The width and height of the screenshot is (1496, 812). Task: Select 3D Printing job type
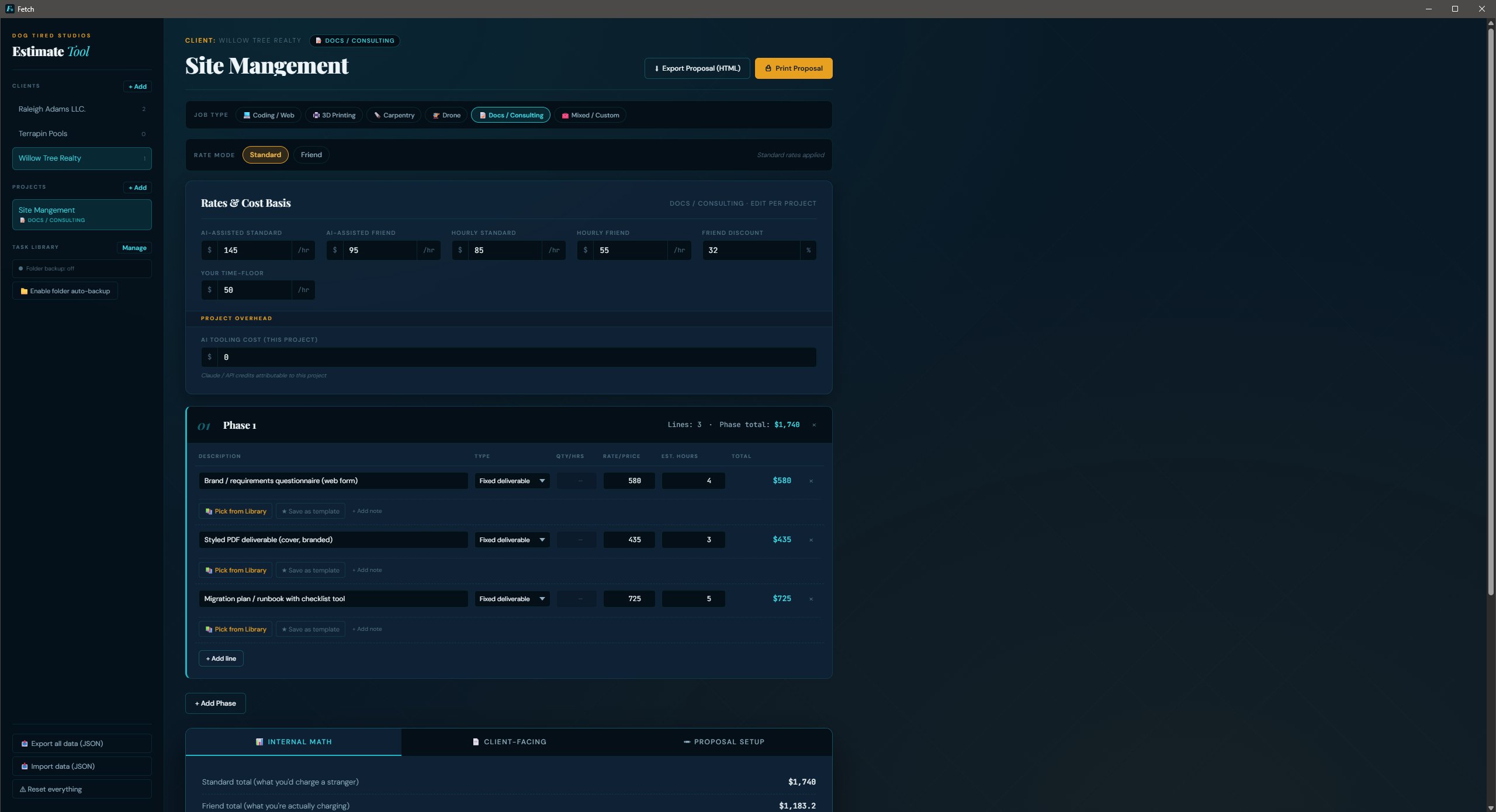(334, 115)
